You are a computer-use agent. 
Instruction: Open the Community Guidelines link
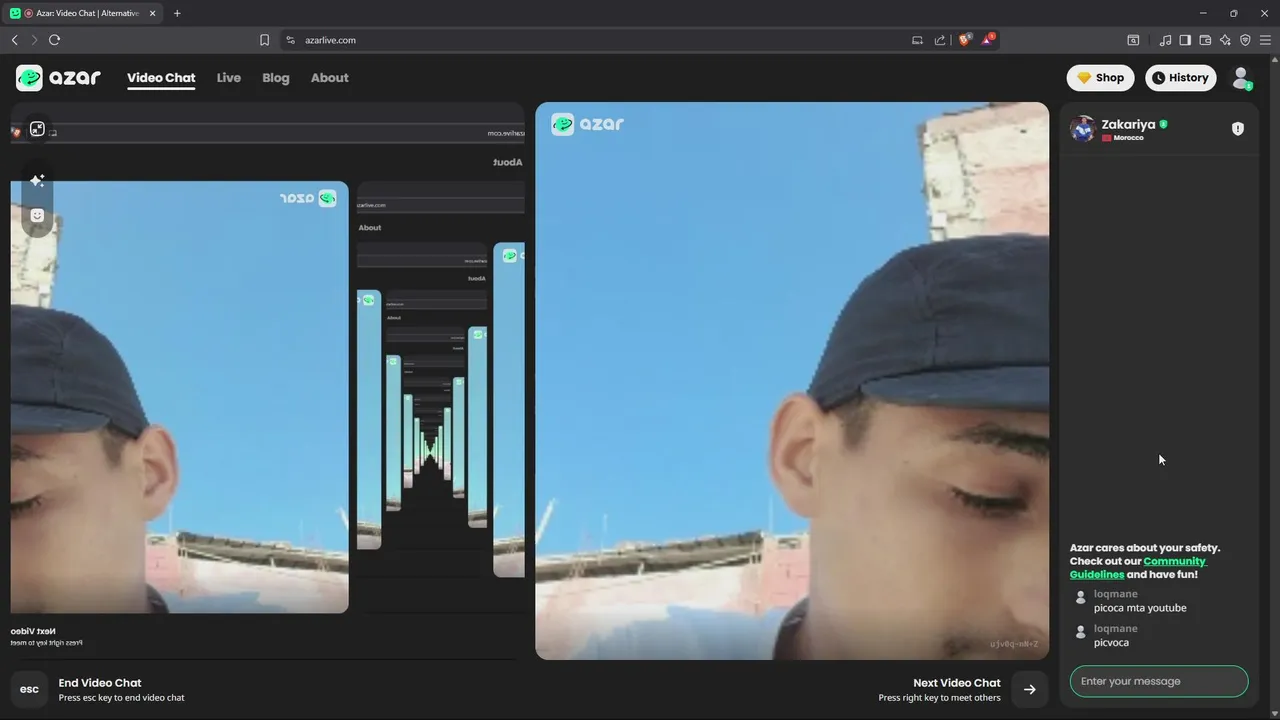[1138, 568]
